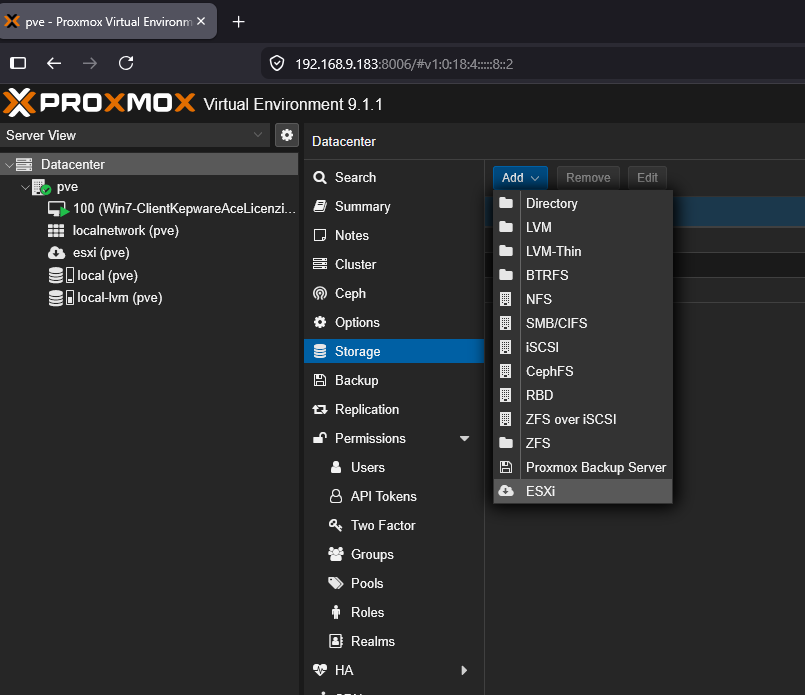Screen dimensions: 805x695
Task: Open the Backup section
Action: tap(394, 380)
